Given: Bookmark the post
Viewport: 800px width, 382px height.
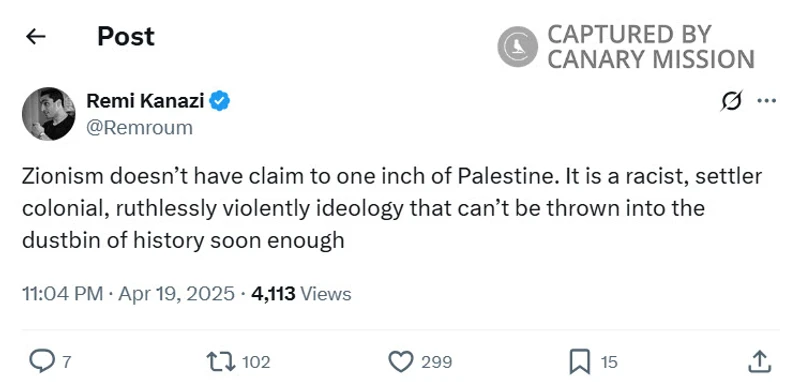Looking at the screenshot, I should (x=580, y=362).
